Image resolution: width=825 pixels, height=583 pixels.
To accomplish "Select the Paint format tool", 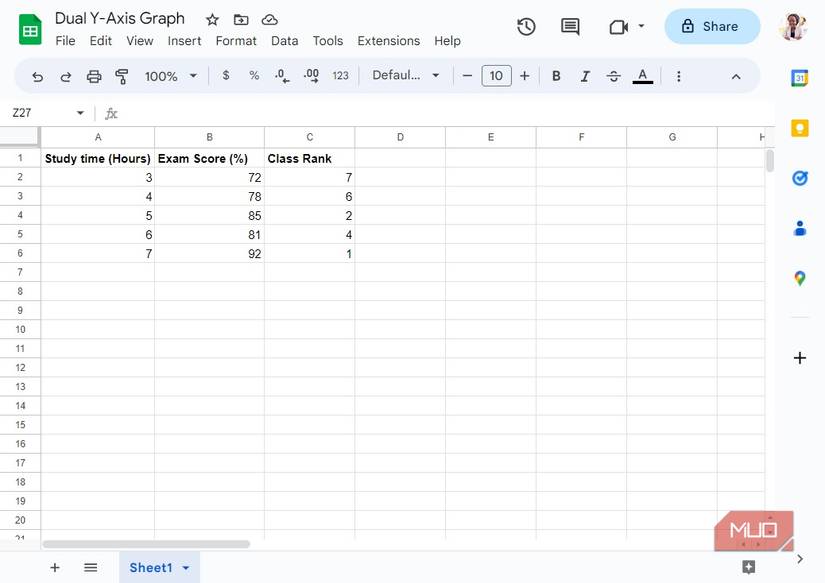I will tap(122, 76).
